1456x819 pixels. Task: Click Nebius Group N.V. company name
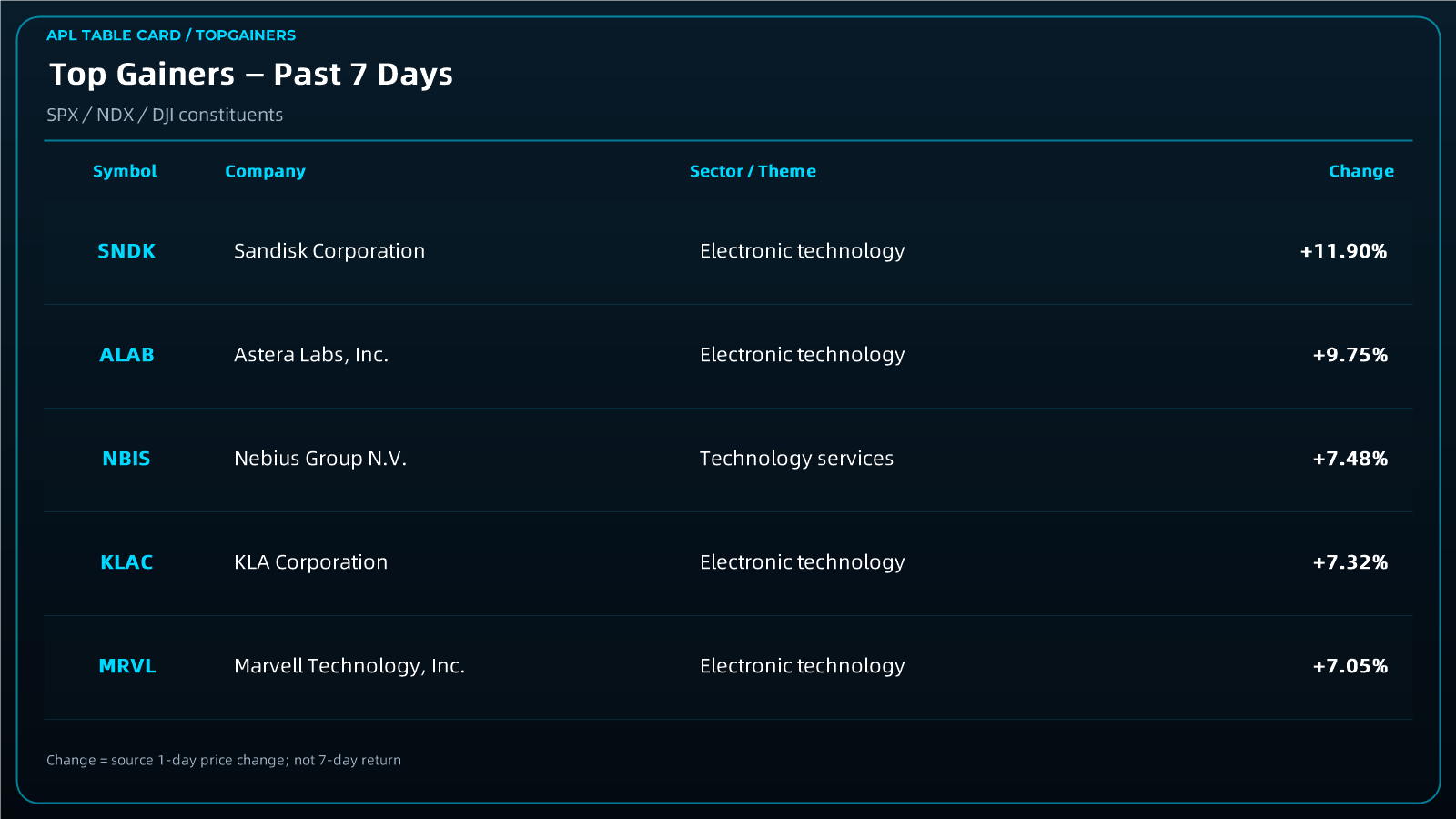[320, 459]
